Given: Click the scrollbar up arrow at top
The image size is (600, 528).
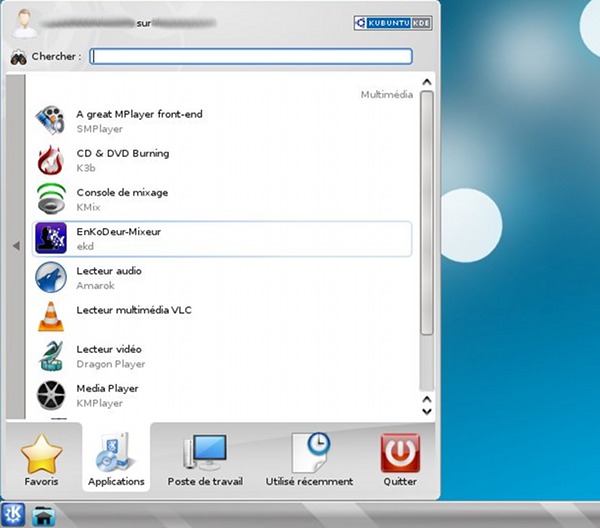Looking at the screenshot, I should click(427, 82).
